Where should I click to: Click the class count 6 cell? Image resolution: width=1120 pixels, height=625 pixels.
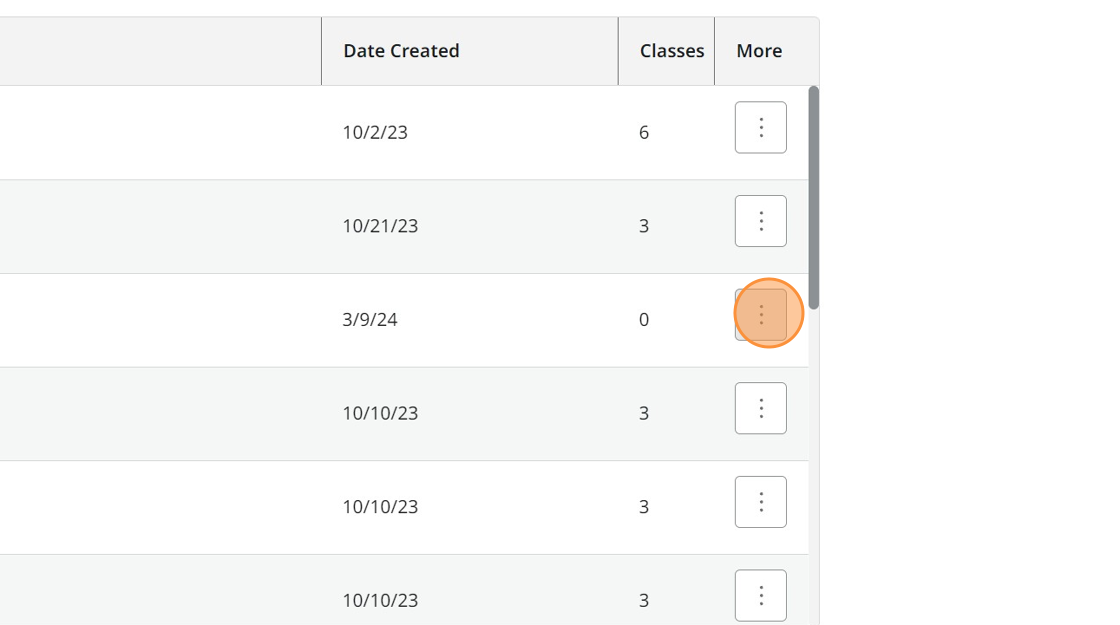[x=644, y=132]
